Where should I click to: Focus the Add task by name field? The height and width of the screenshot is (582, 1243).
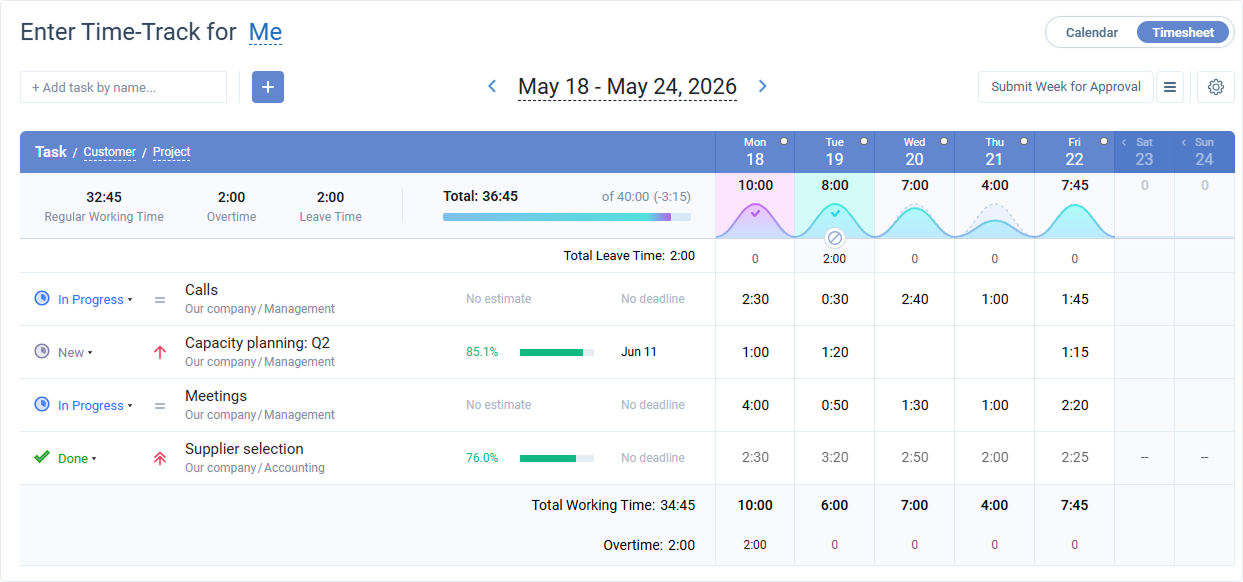[x=123, y=87]
